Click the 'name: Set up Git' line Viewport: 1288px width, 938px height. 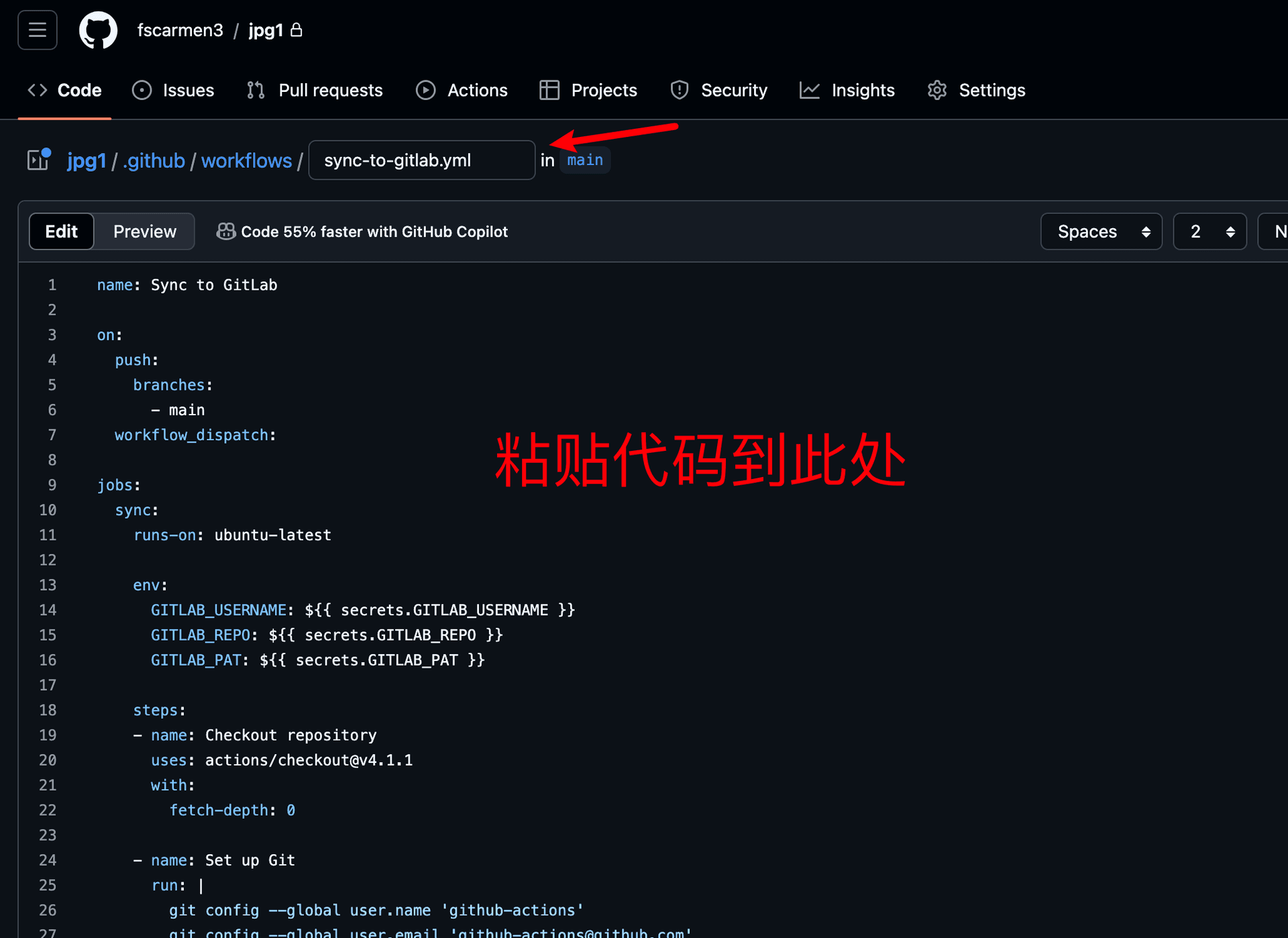pos(214,859)
